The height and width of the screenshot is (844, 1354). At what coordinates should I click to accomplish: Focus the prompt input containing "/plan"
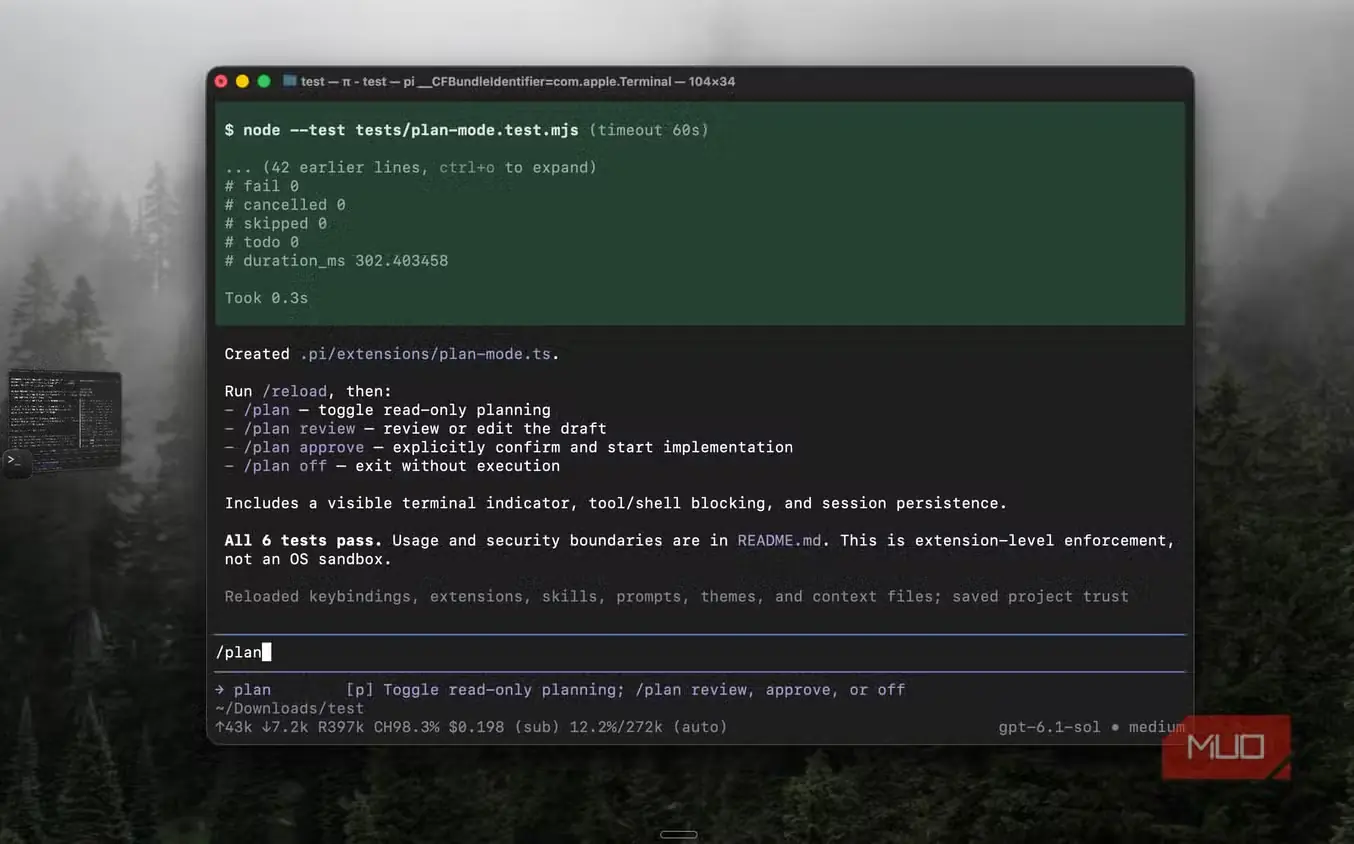[x=700, y=652]
